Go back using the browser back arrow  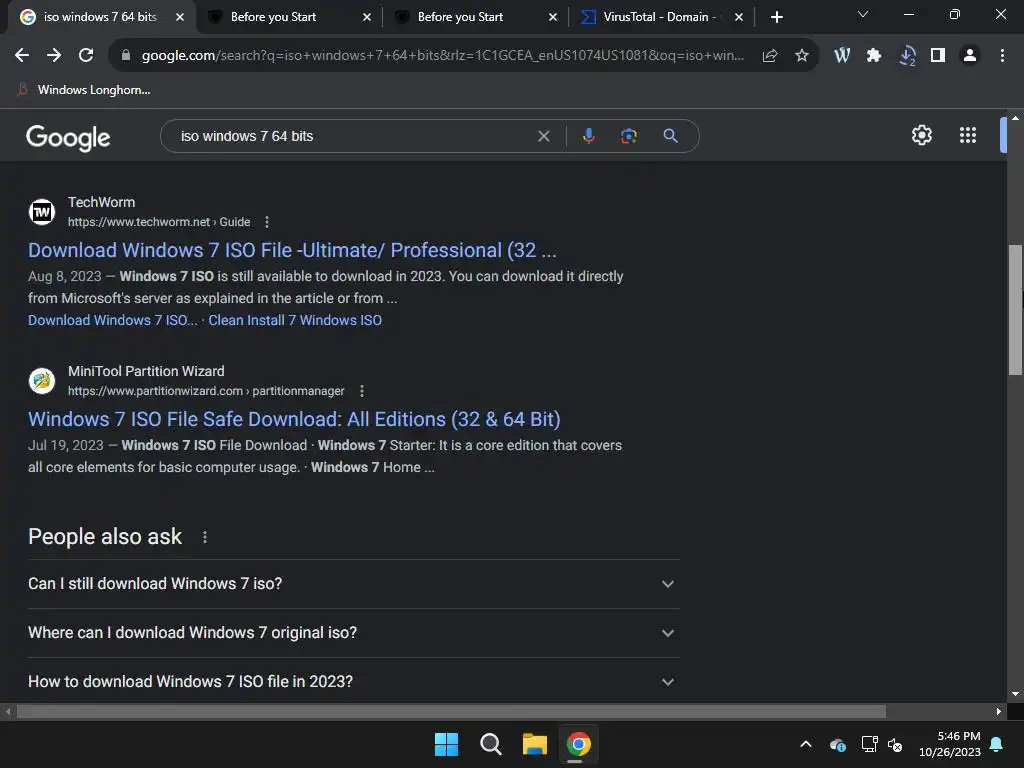click(22, 56)
